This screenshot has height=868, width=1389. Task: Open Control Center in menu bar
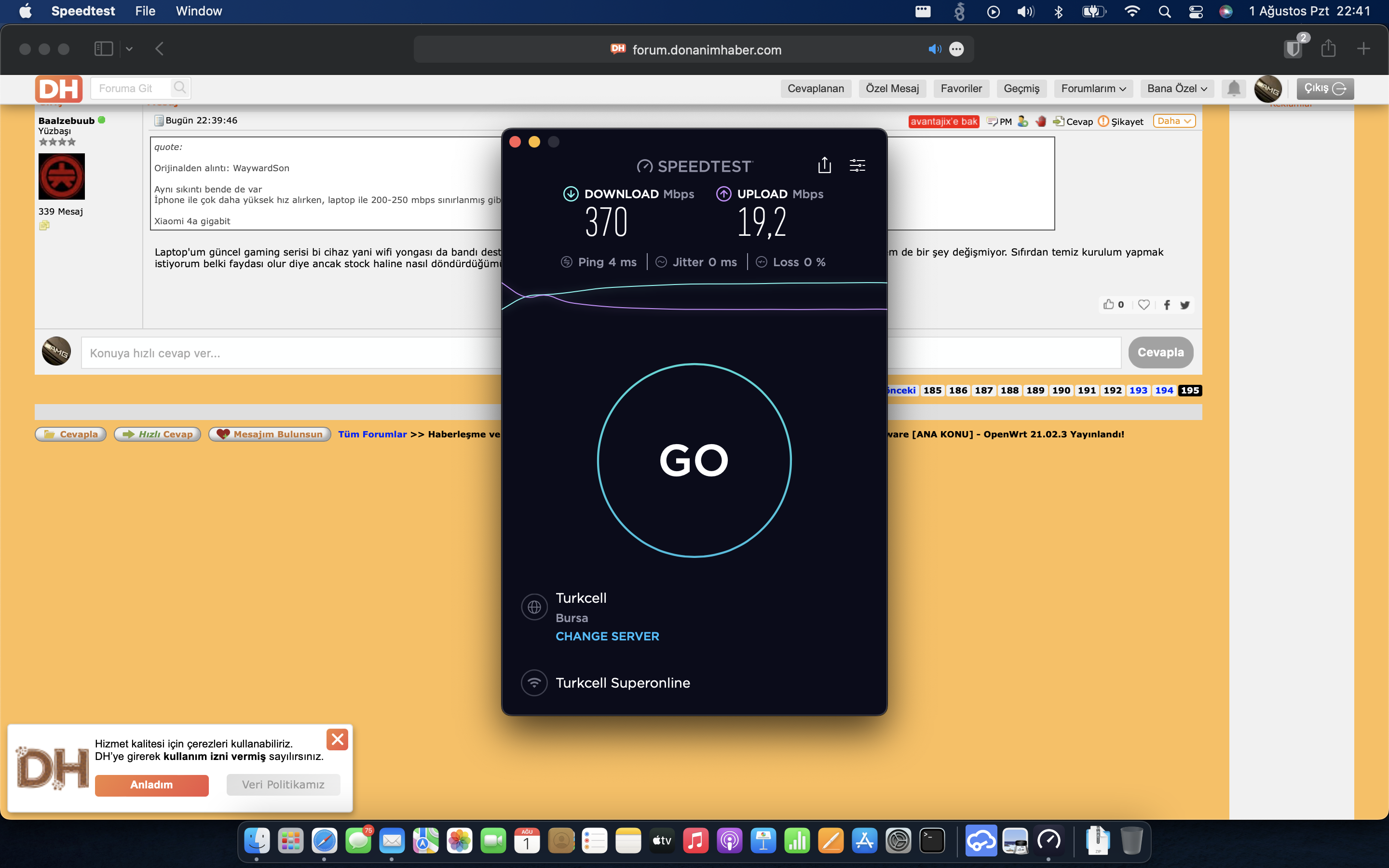tap(1196, 12)
